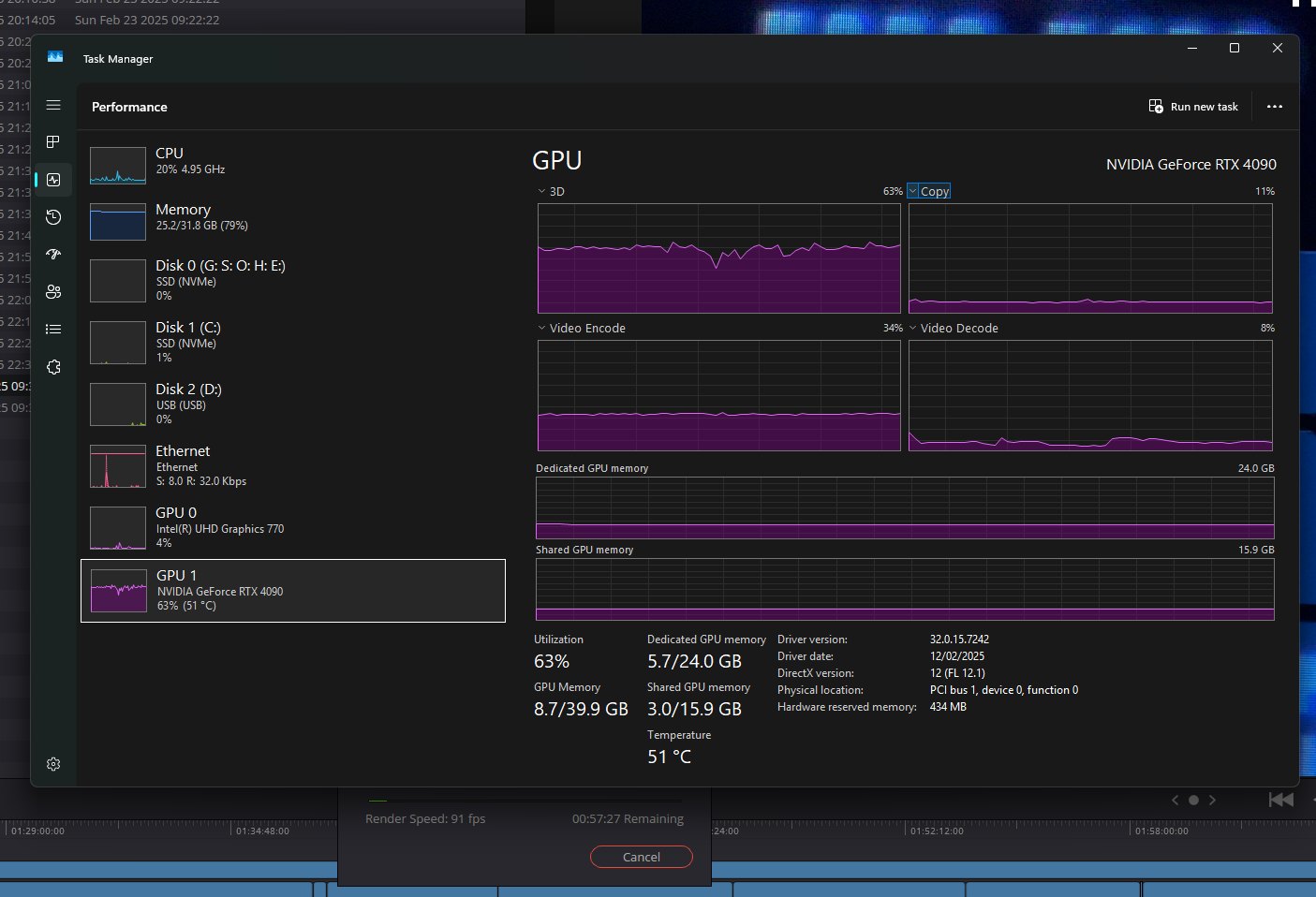The width and height of the screenshot is (1316, 897).
Task: Open the three-dot more options menu
Action: coord(1274,107)
